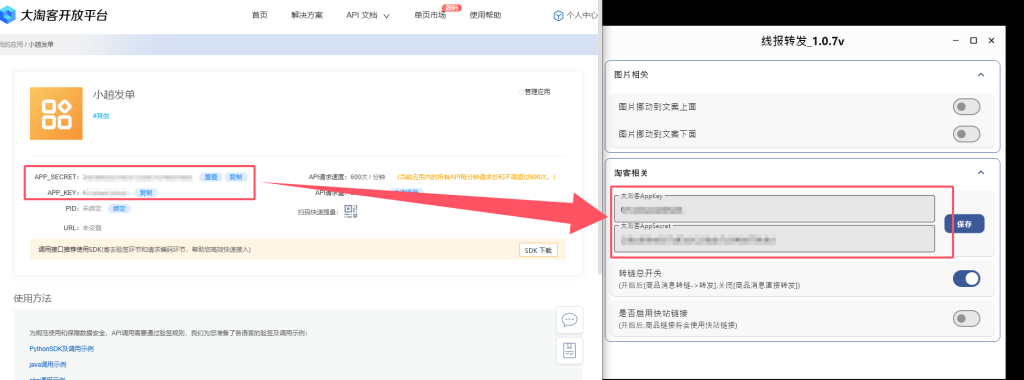Click the QR code icon beside 扫码快速提量
This screenshot has width=1024, height=380.
coord(351,211)
